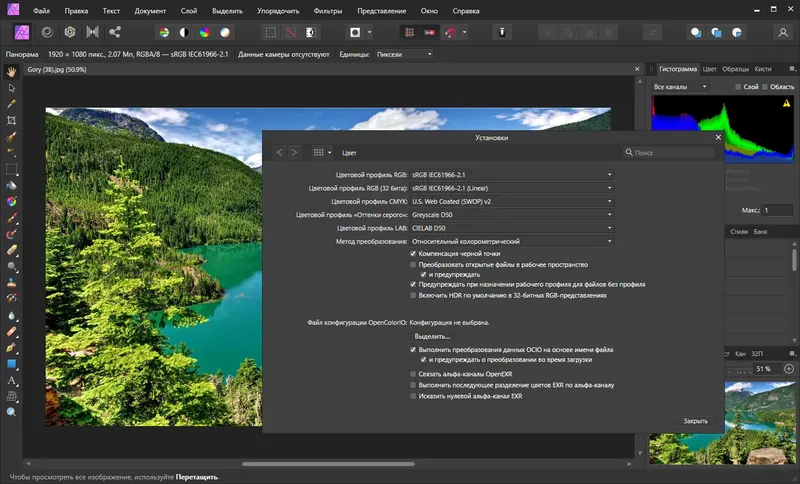The image size is (800, 484).
Task: Click 'Выделить...' OpenColorIO file button
Action: pos(432,336)
